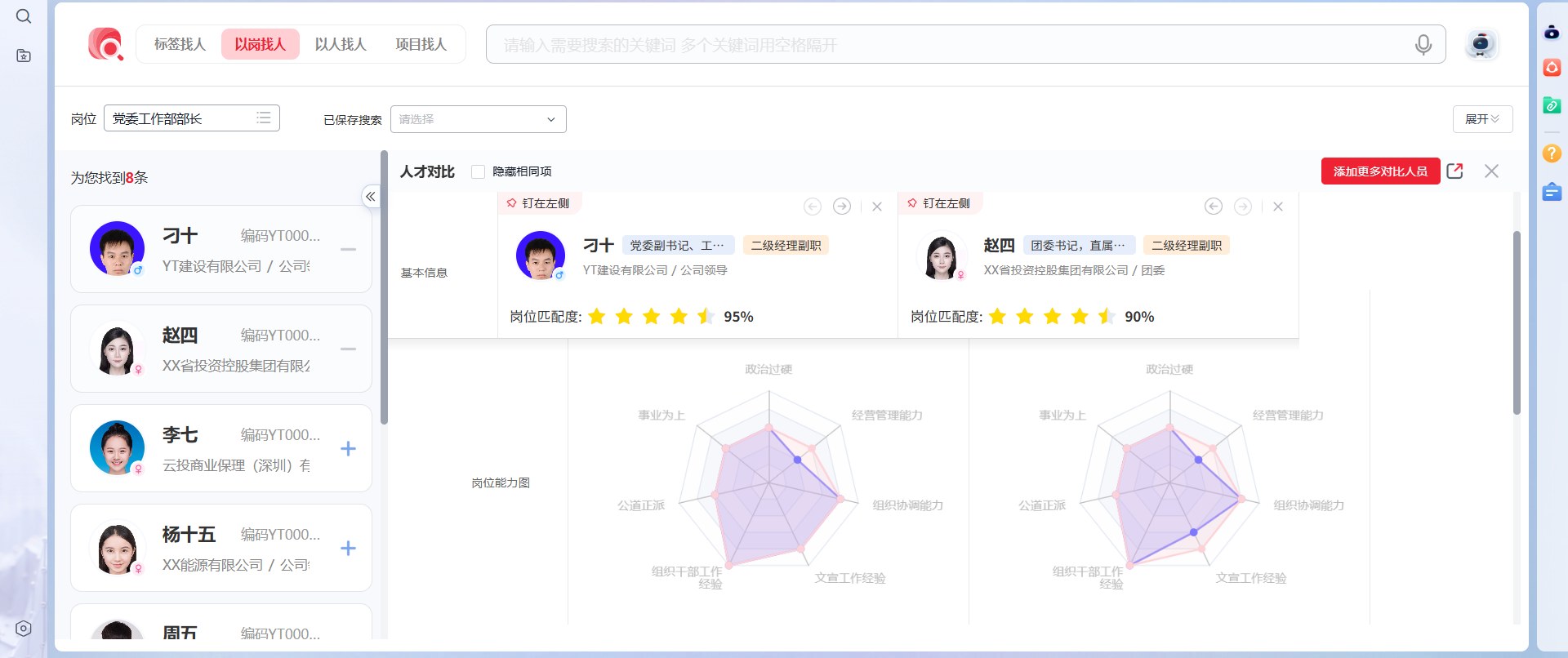Screen dimensions: 1568x658
Task: Open the 项目找人 tab
Action: click(421, 44)
